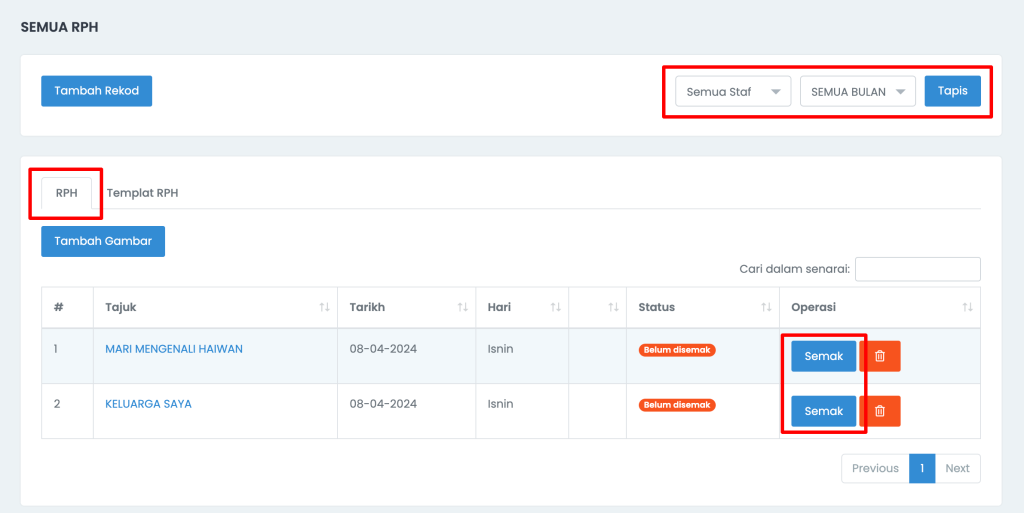
Task: Sort table by Tajuk column
Action: (324, 307)
